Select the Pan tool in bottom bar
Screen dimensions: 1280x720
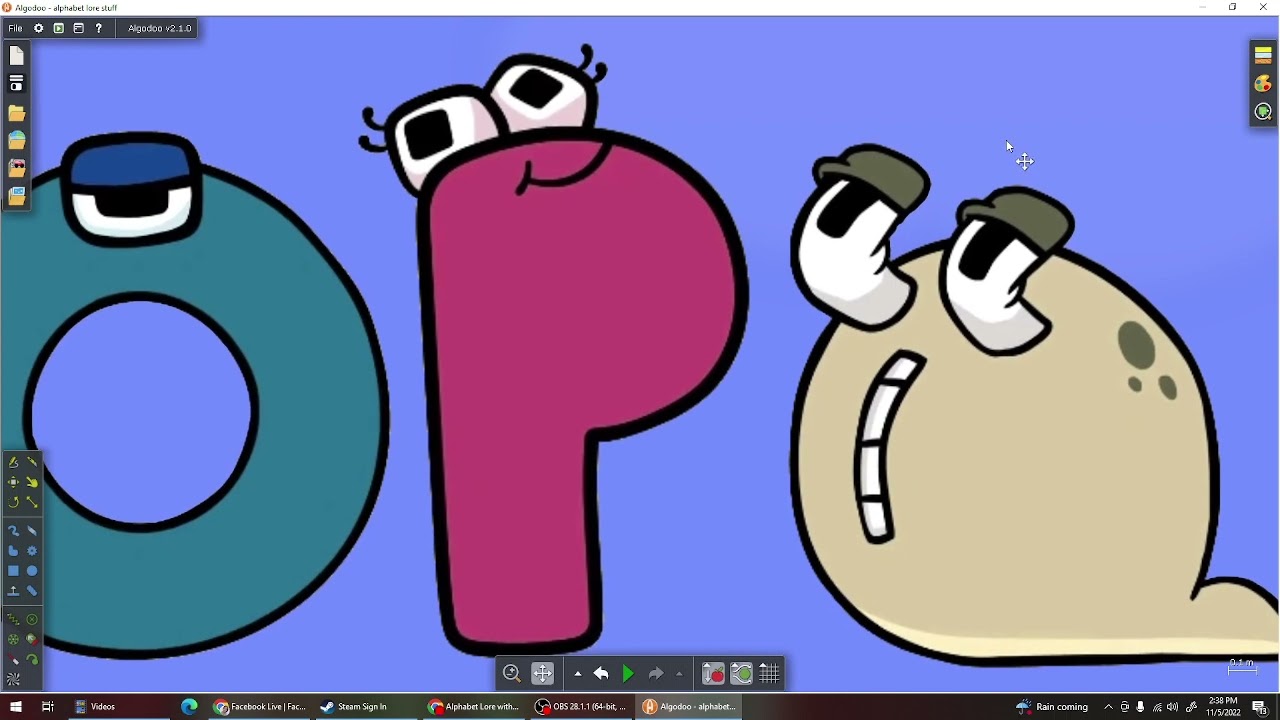click(x=542, y=673)
